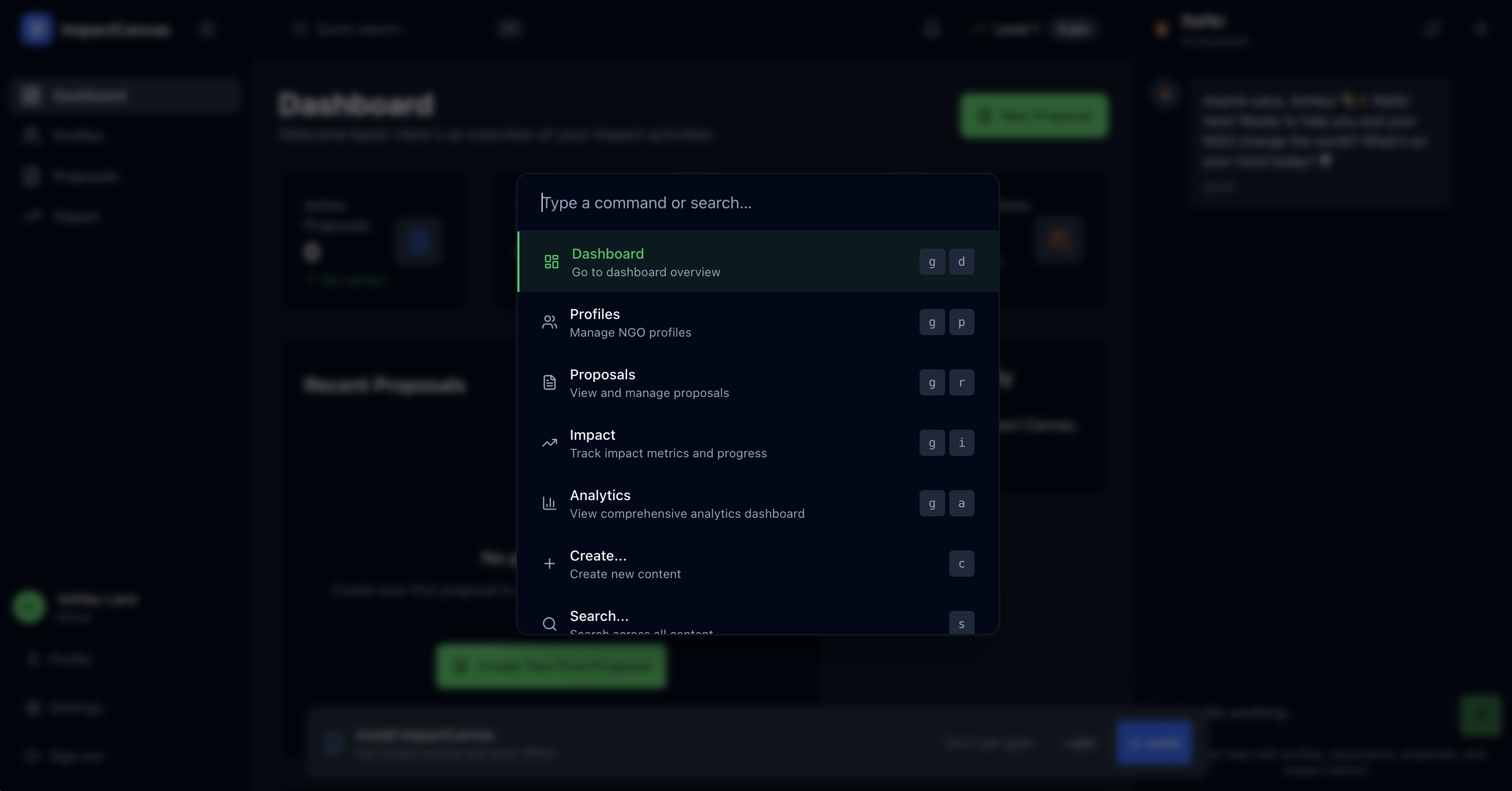Screen dimensions: 1512x791
Task: Click the Create plus icon
Action: point(550,564)
